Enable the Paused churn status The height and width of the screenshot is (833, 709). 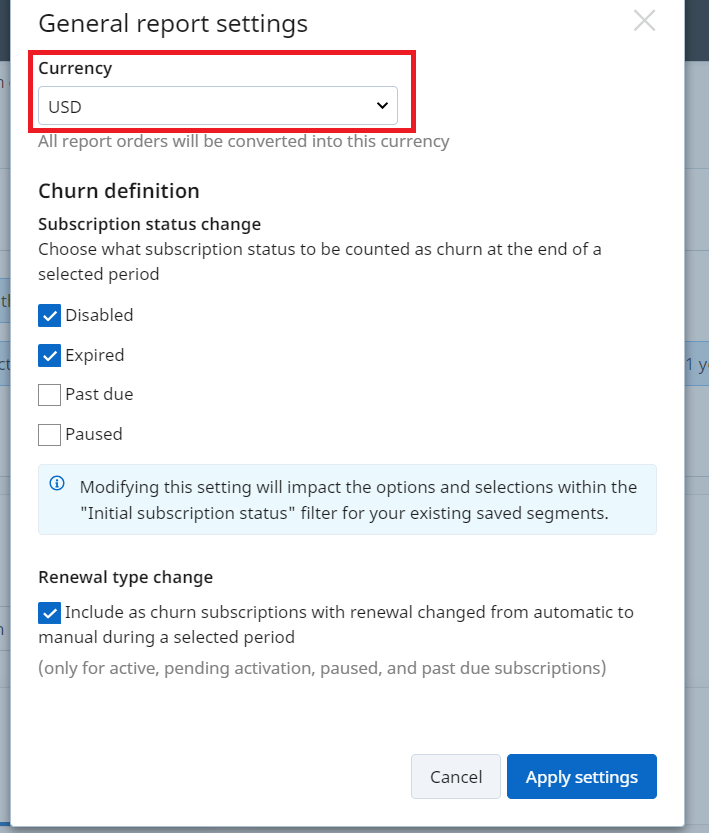pos(49,434)
